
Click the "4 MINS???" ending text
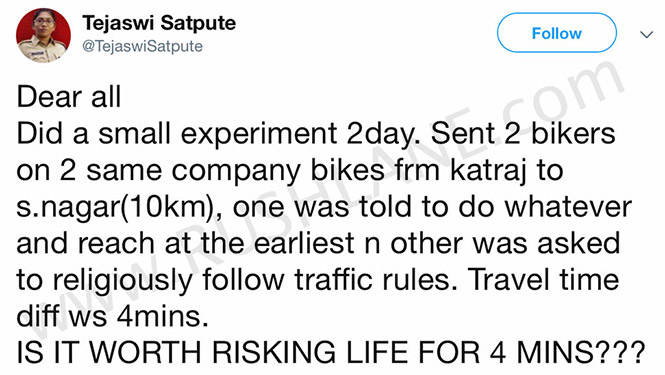(567, 353)
